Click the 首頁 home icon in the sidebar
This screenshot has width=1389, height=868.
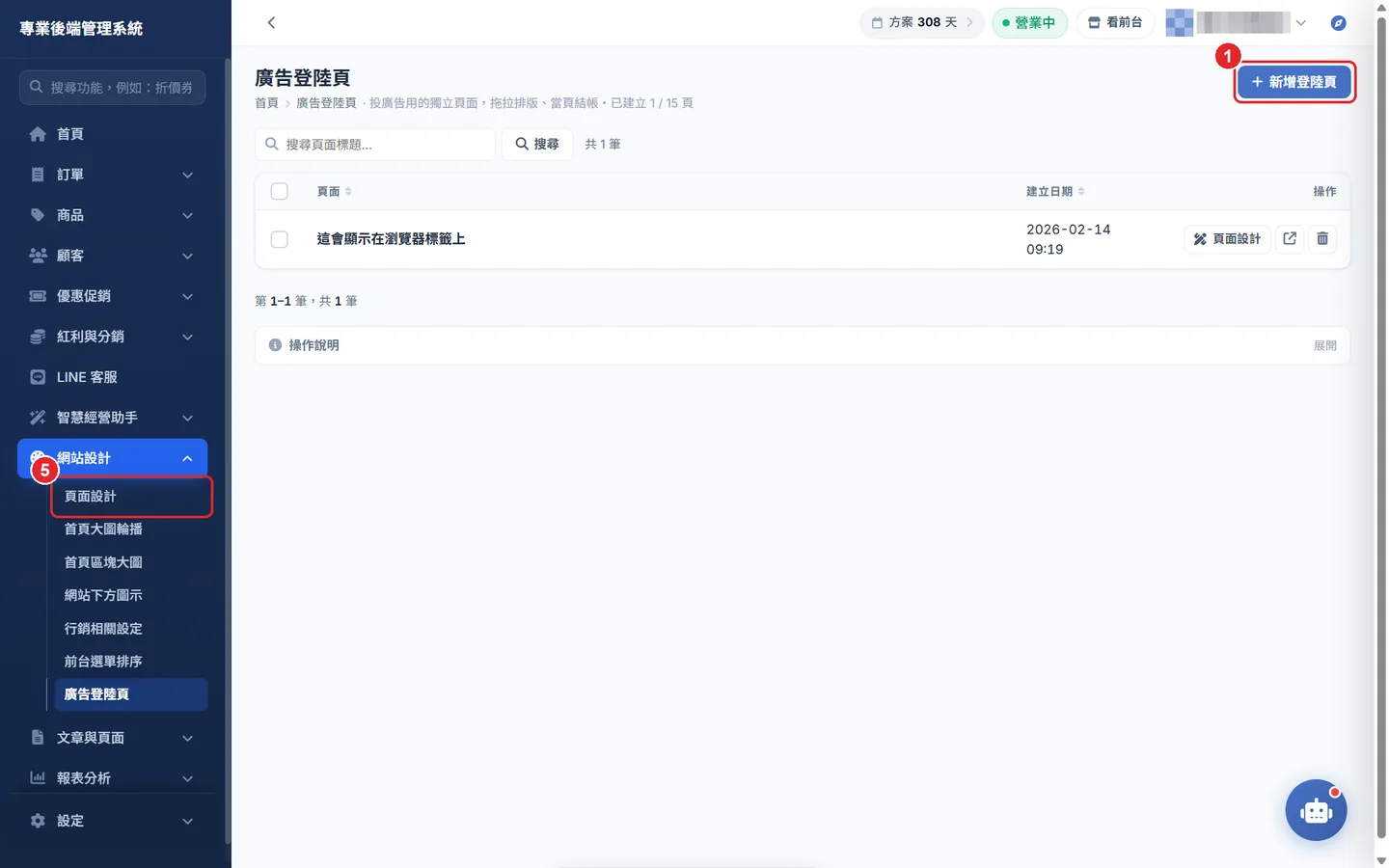click(38, 134)
